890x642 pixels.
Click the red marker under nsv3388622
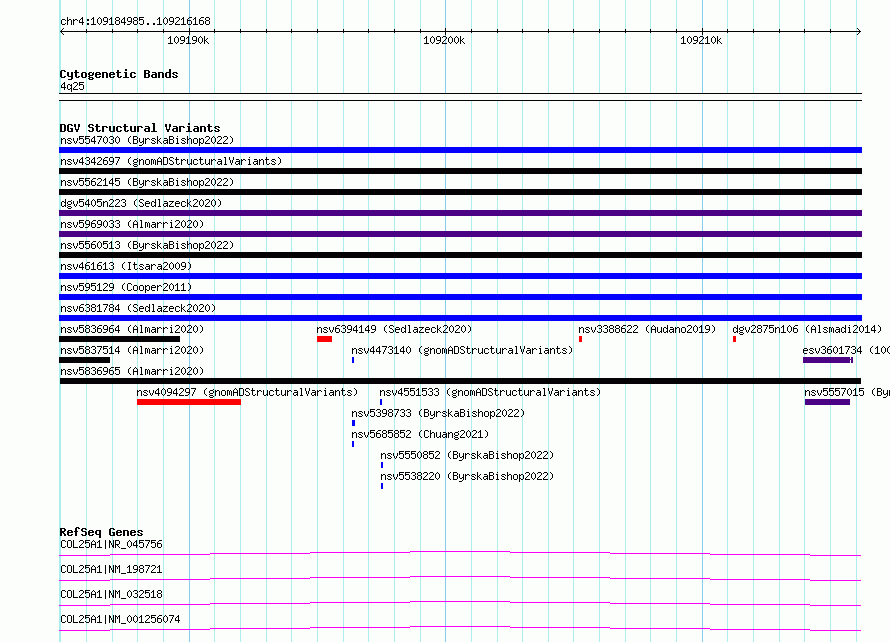(x=580, y=339)
